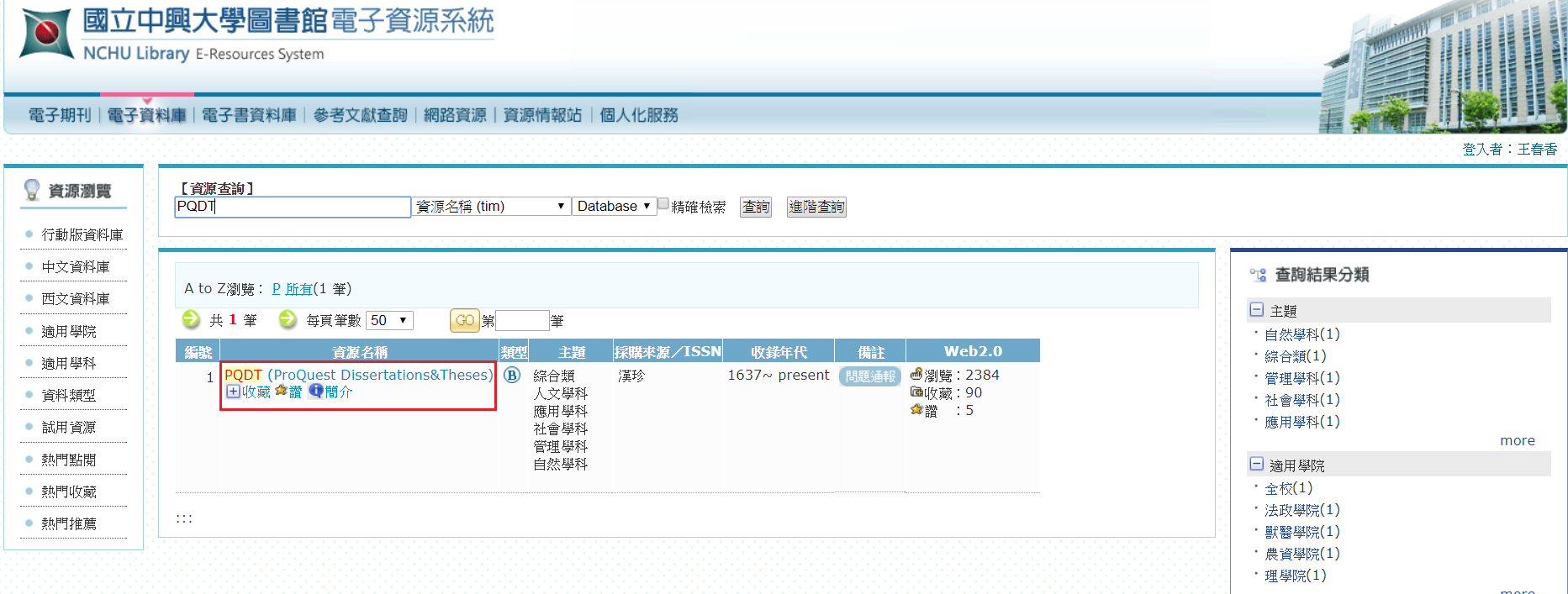
Task: Open the 電子書資料庫 menu
Action: pyautogui.click(x=250, y=115)
